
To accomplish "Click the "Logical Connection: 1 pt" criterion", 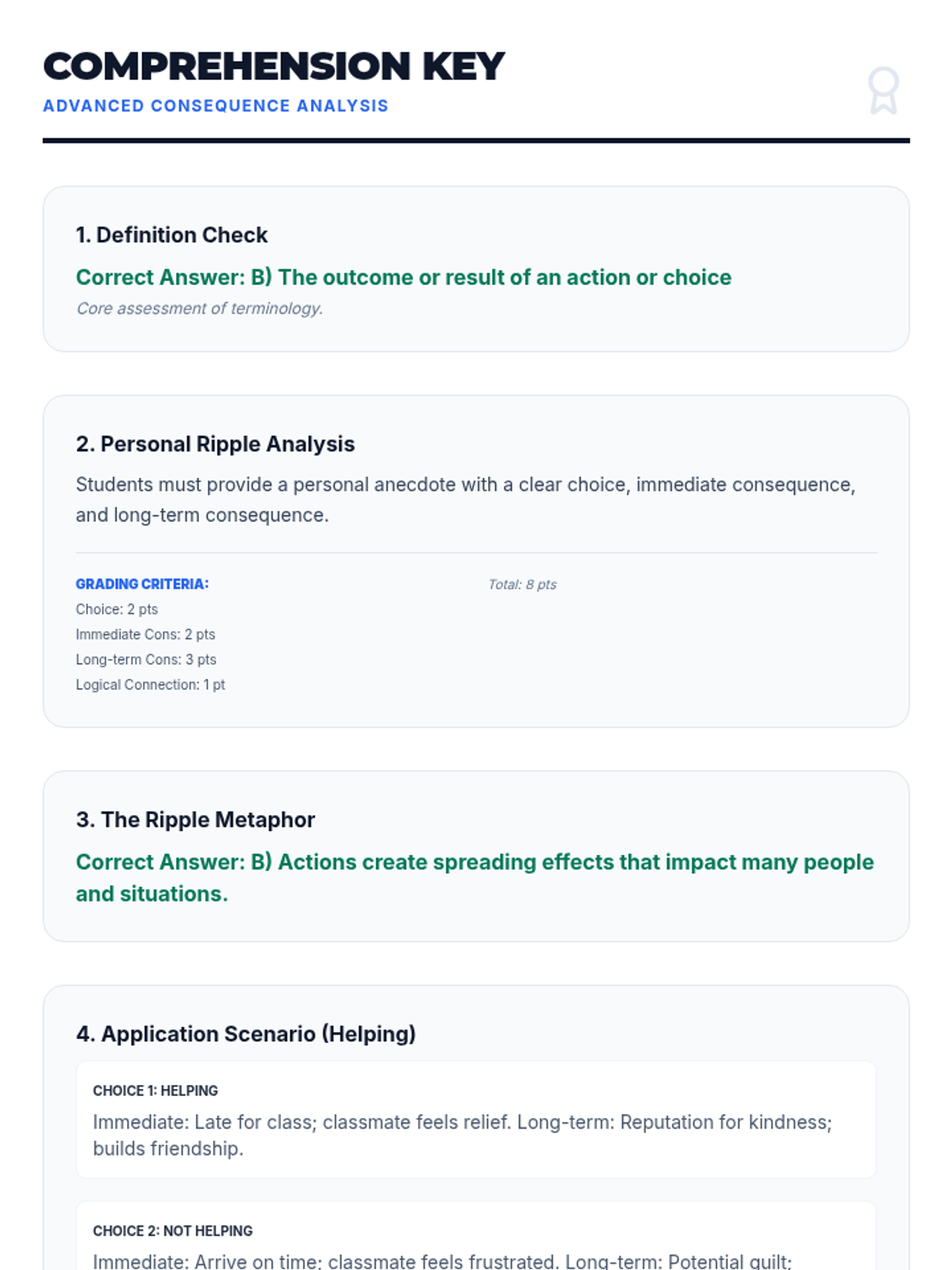I will pyautogui.click(x=150, y=685).
